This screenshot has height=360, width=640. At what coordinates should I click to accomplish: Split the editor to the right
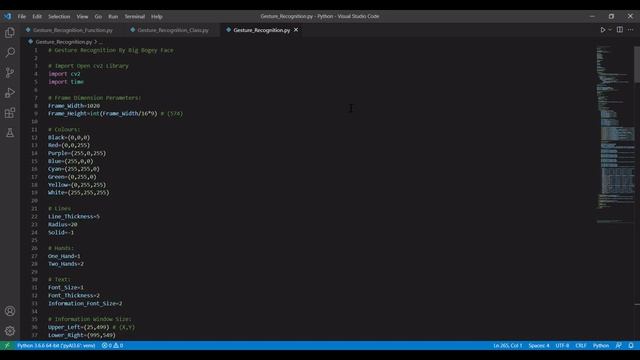coord(620,30)
